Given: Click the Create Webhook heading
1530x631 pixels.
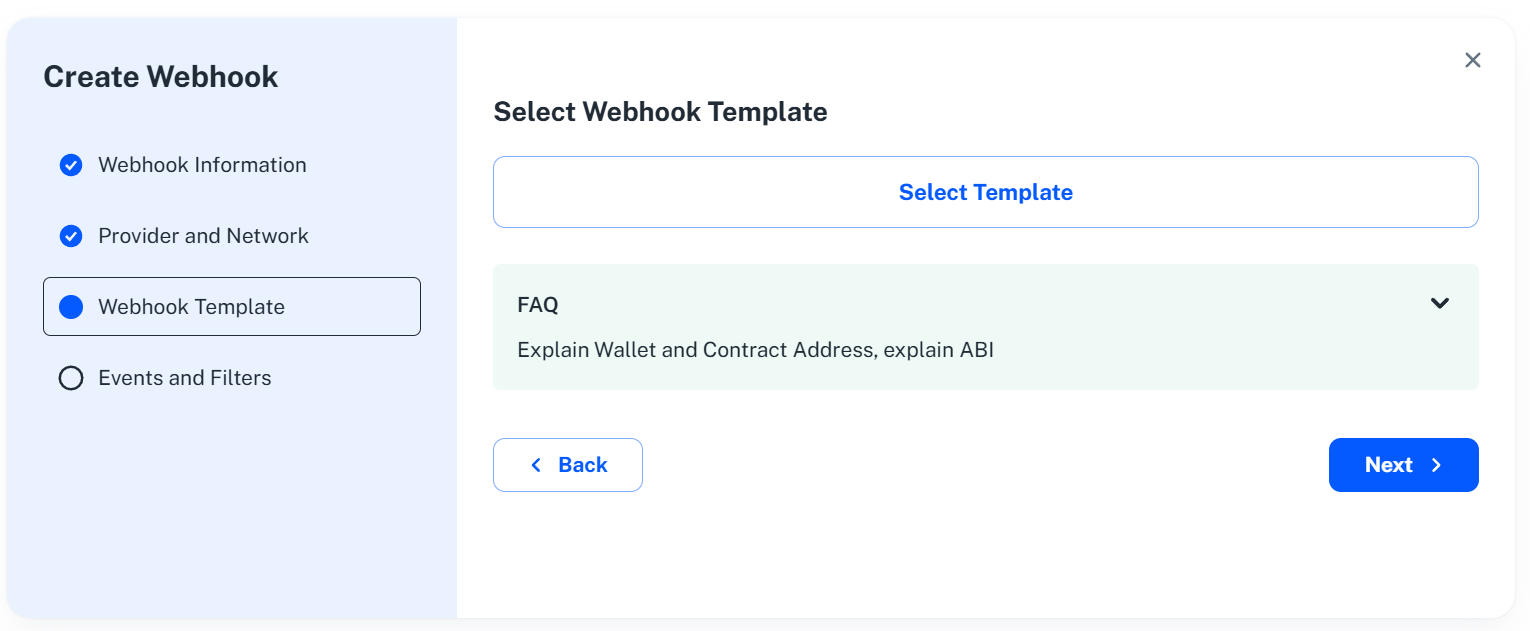Looking at the screenshot, I should click(161, 76).
